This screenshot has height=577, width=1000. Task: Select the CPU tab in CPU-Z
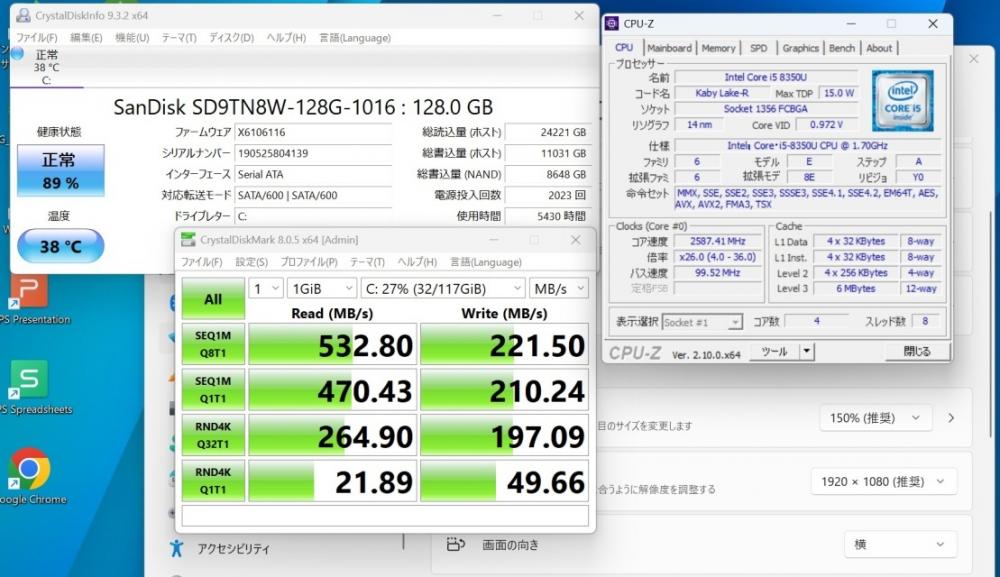point(624,48)
